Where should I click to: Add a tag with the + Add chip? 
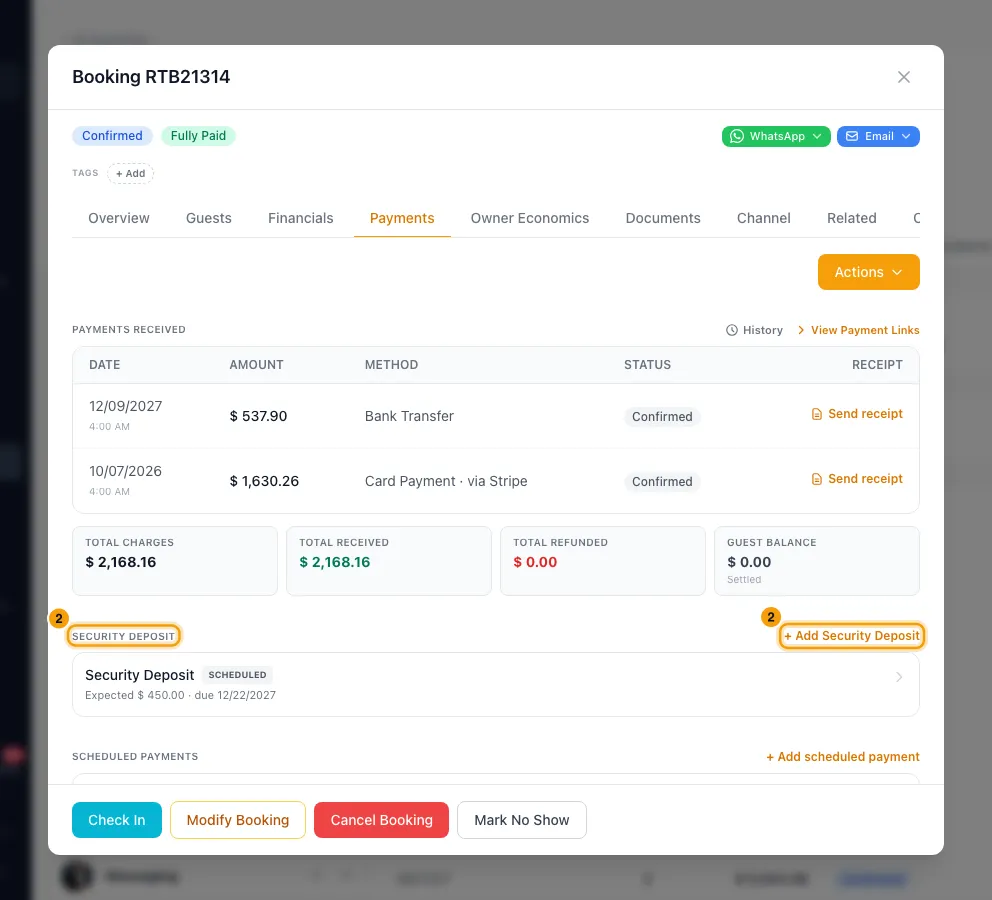click(130, 173)
